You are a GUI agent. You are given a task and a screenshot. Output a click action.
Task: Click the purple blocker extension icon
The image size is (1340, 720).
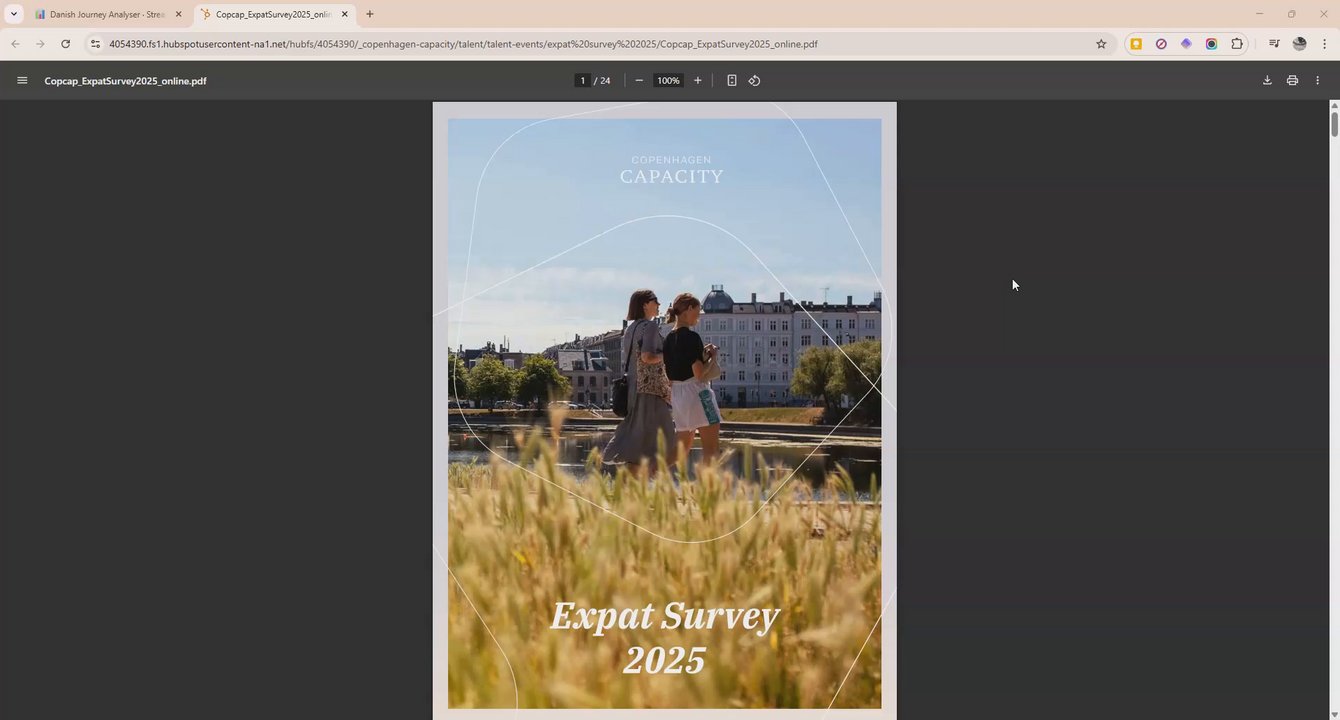click(x=1161, y=44)
